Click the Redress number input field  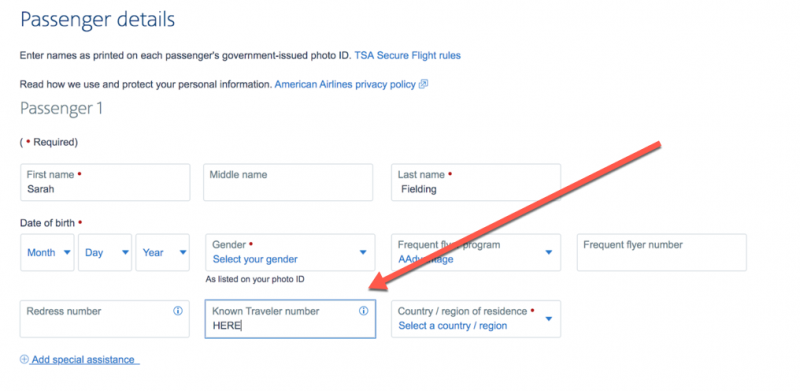[105, 319]
